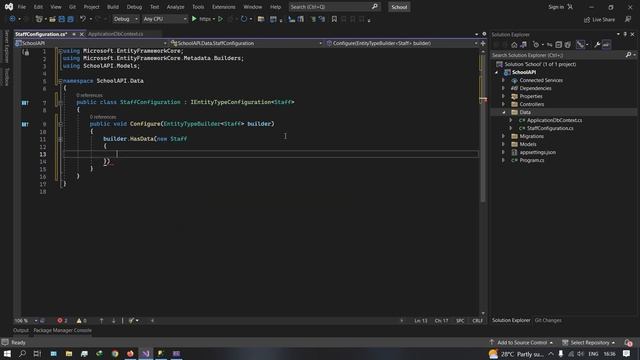Viewport: 640px width, 360px height.
Task: Switch to ApplicationDbContext.cs tab
Action: pyautogui.click(x=116, y=34)
